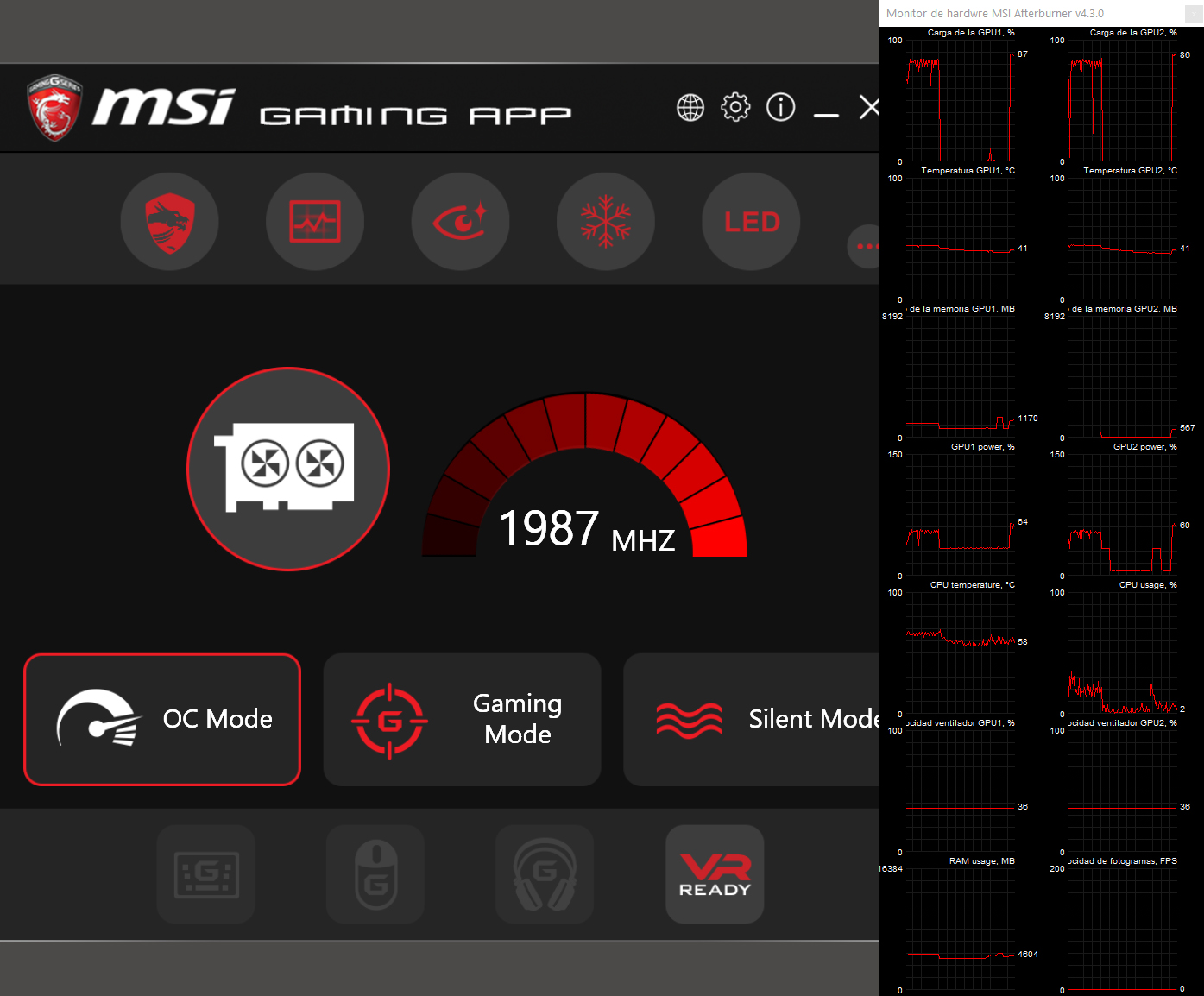This screenshot has width=1204, height=996.
Task: Open the information icon
Action: [781, 108]
